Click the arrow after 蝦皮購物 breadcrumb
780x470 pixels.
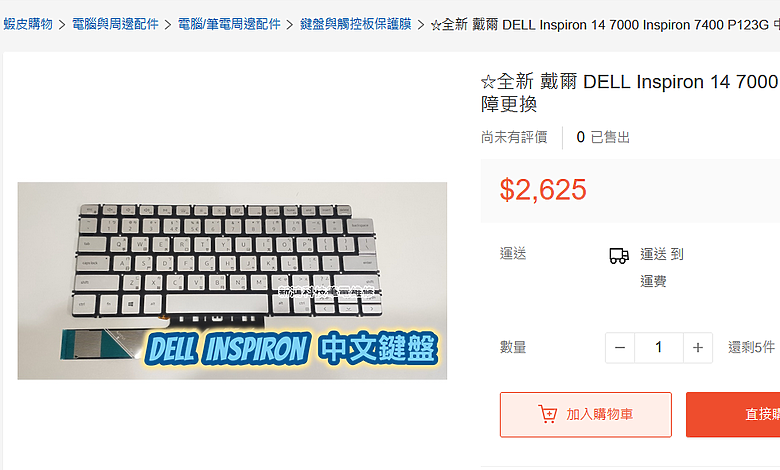[x=62, y=24]
